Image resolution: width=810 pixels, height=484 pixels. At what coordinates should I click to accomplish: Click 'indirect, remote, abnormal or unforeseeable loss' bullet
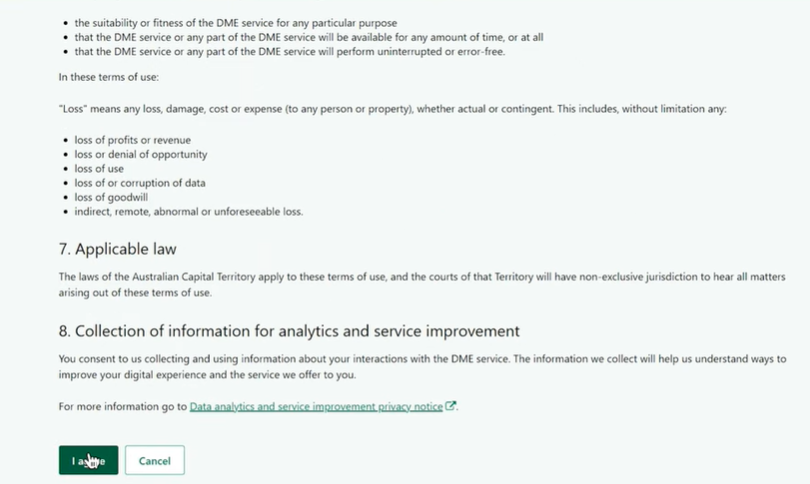188,211
